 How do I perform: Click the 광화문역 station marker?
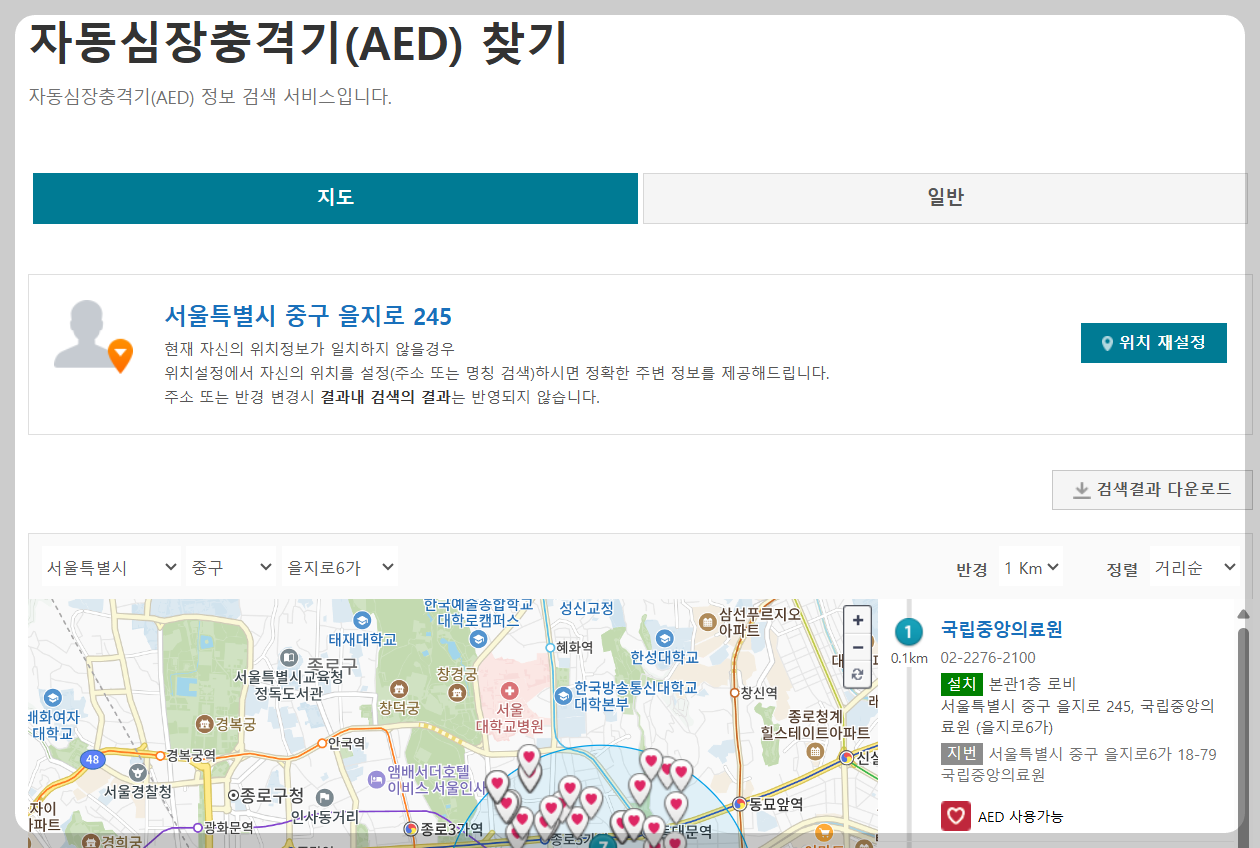[x=198, y=827]
